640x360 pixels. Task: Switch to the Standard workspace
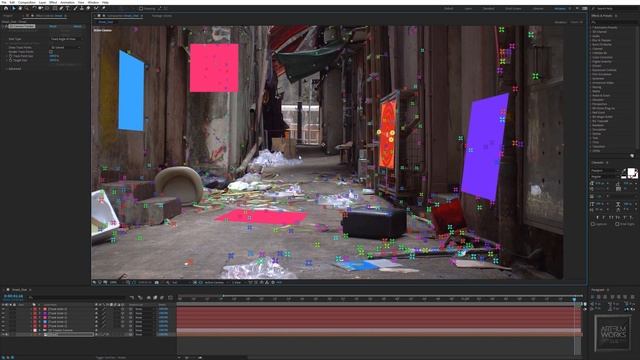pos(489,9)
